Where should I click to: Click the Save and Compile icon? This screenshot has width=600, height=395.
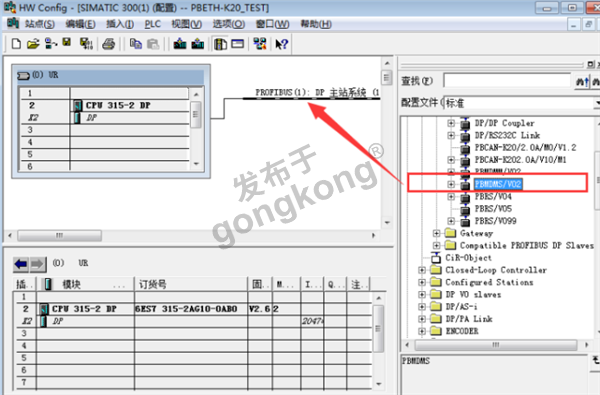[86, 44]
